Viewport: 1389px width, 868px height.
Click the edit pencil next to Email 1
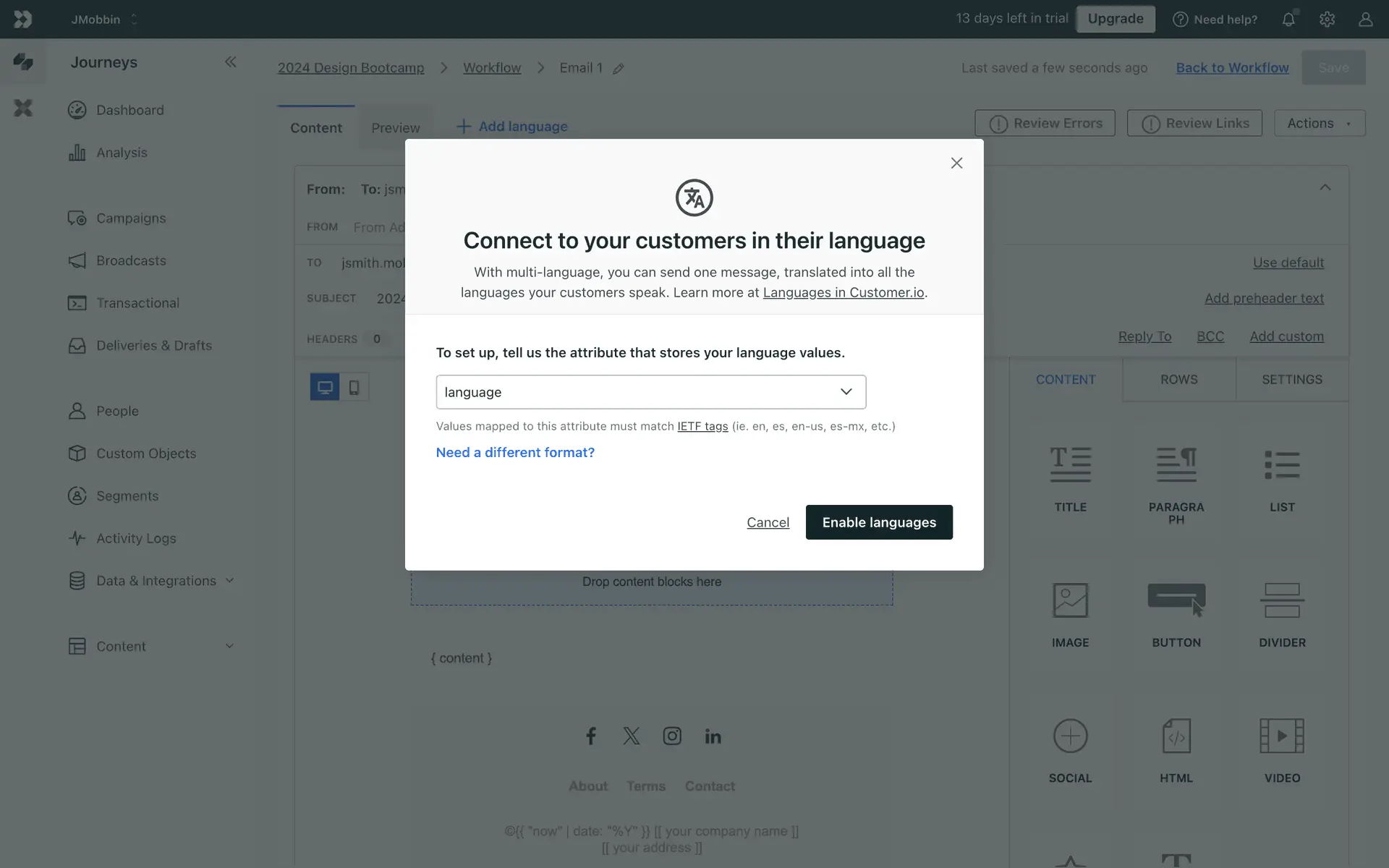click(x=619, y=69)
